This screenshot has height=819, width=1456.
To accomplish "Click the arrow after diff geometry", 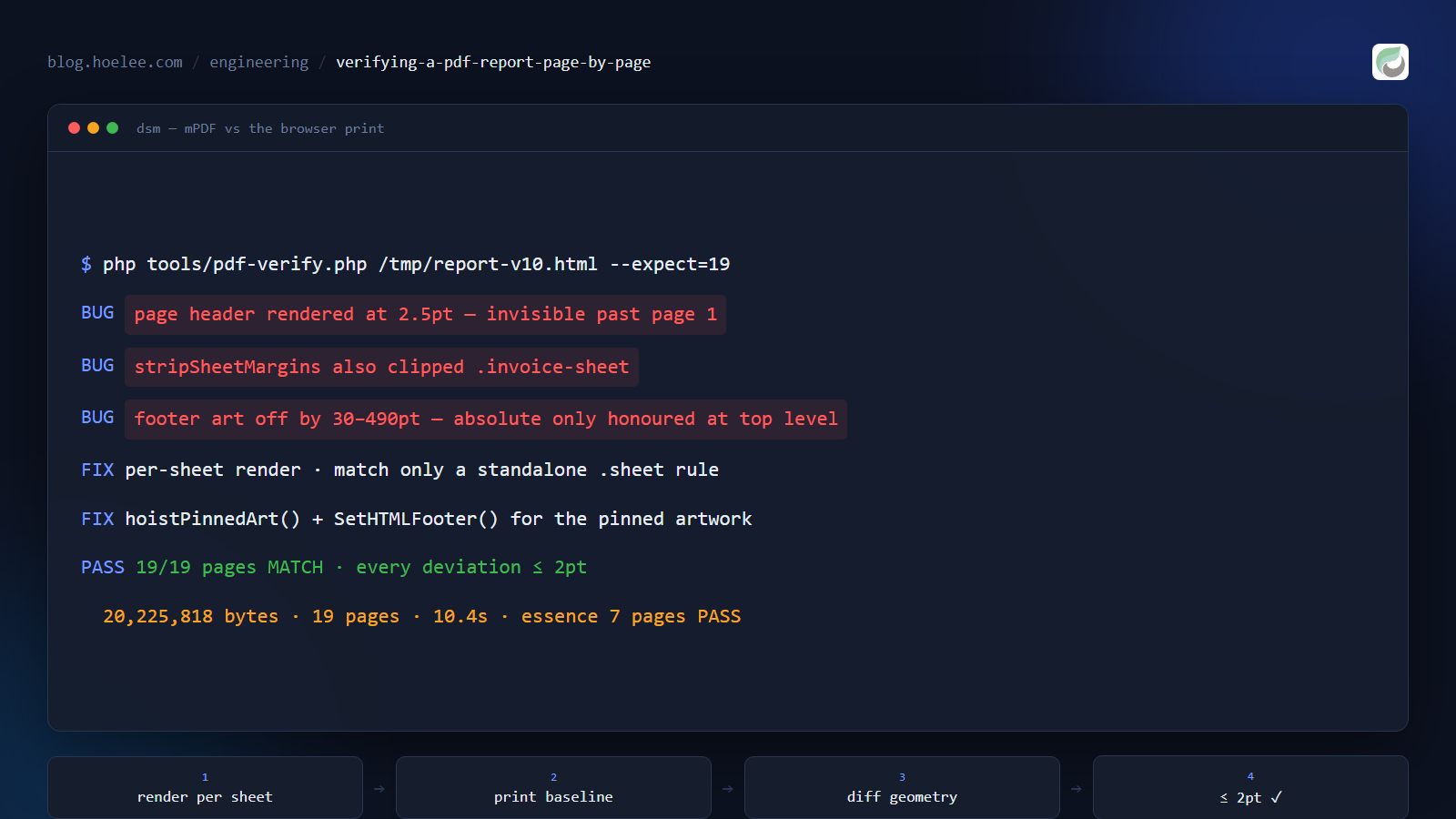I will click(x=1077, y=789).
